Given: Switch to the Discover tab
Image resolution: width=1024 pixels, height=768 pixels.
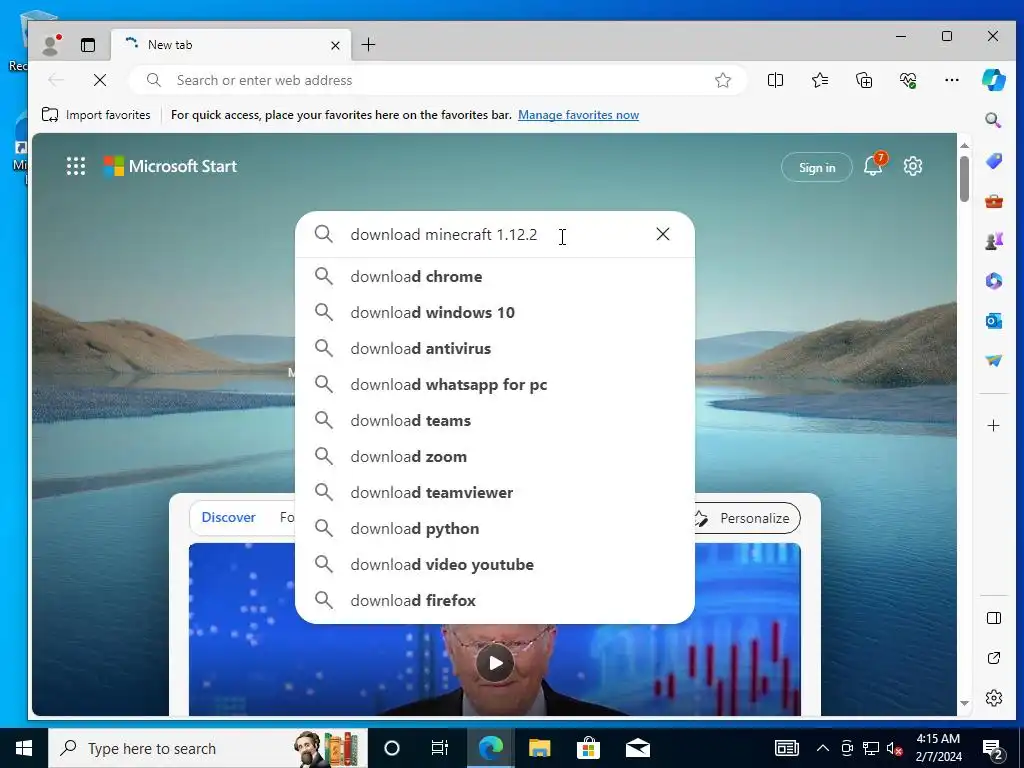Looking at the screenshot, I should [228, 517].
